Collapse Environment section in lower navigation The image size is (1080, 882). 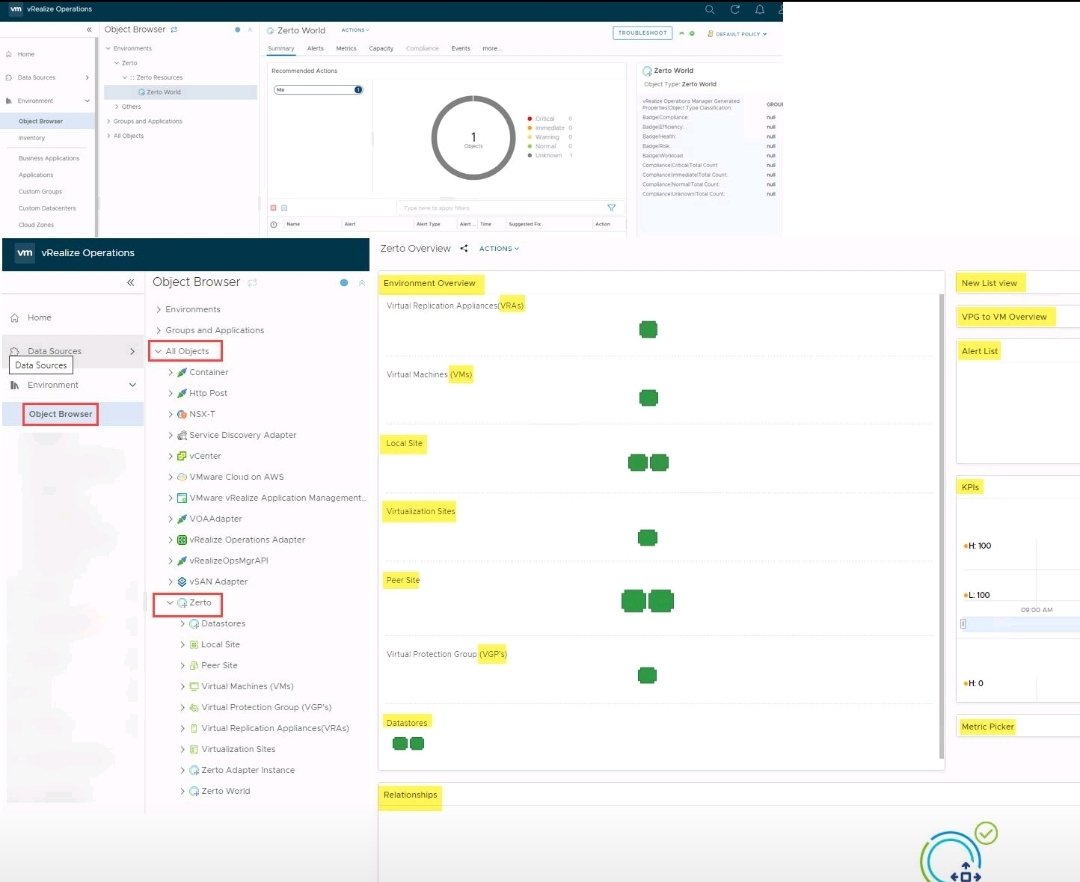tap(132, 385)
